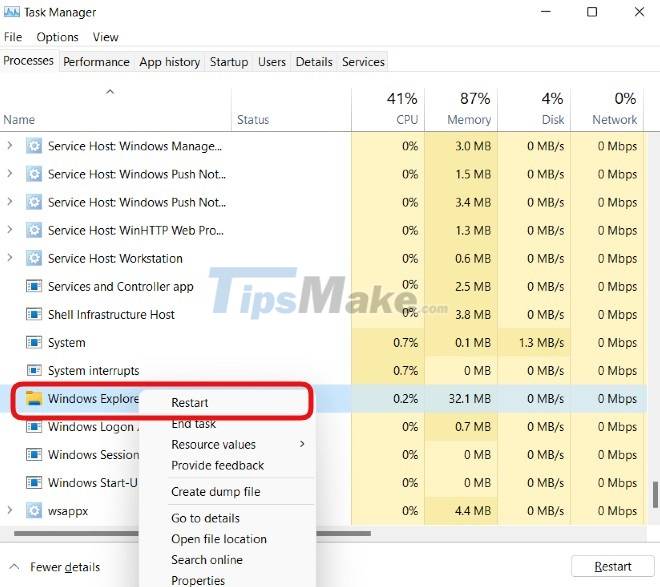Sort by the Memory column header
The height and width of the screenshot is (587, 660).
pyautogui.click(x=461, y=108)
